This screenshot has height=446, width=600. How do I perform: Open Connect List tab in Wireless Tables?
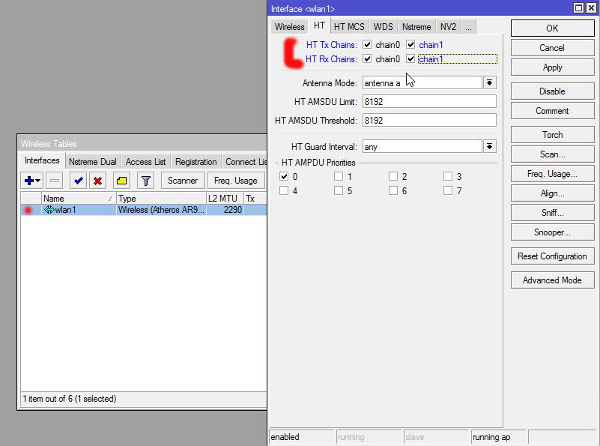245,162
